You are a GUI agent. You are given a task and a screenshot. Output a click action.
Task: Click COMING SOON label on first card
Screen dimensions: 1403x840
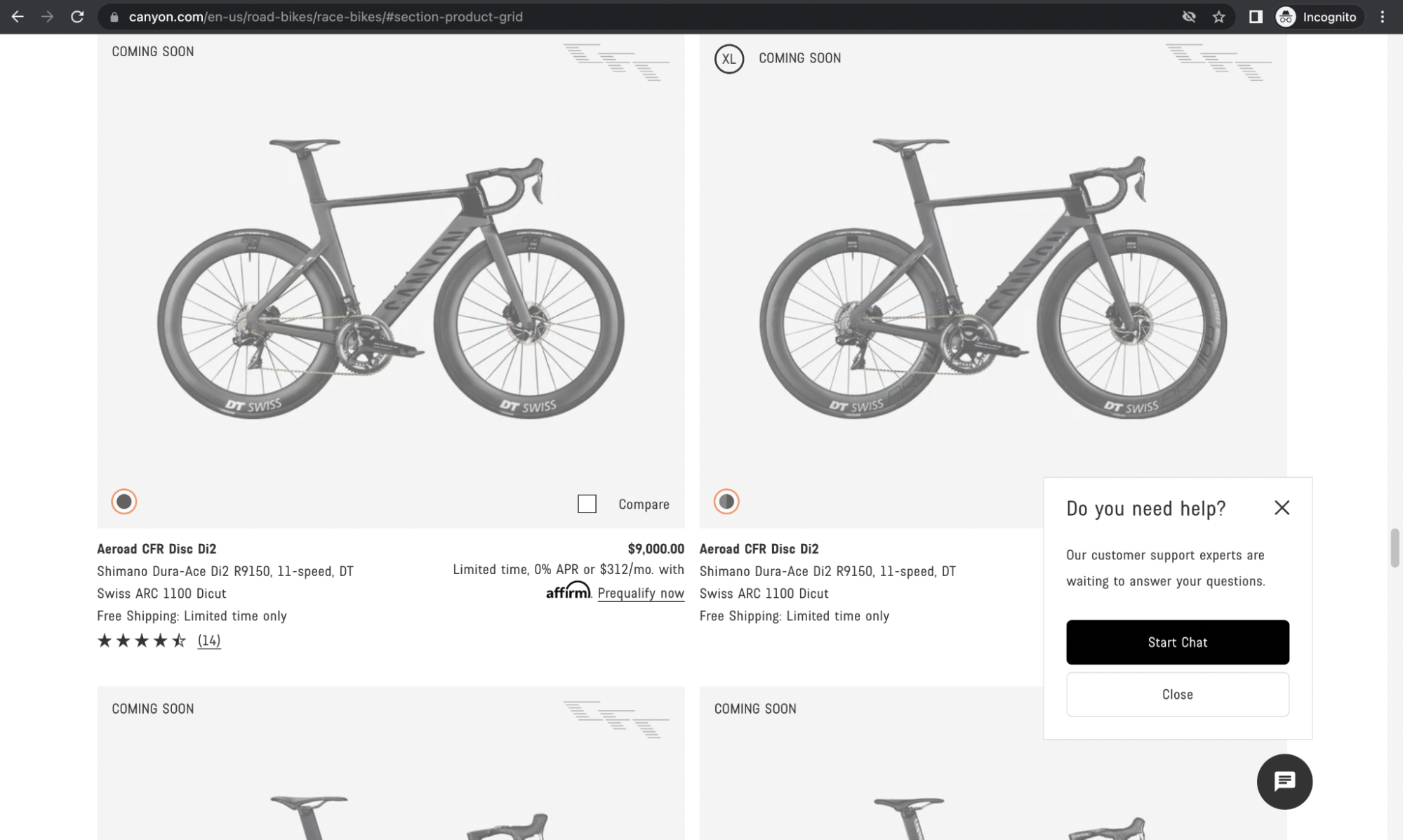pos(153,51)
